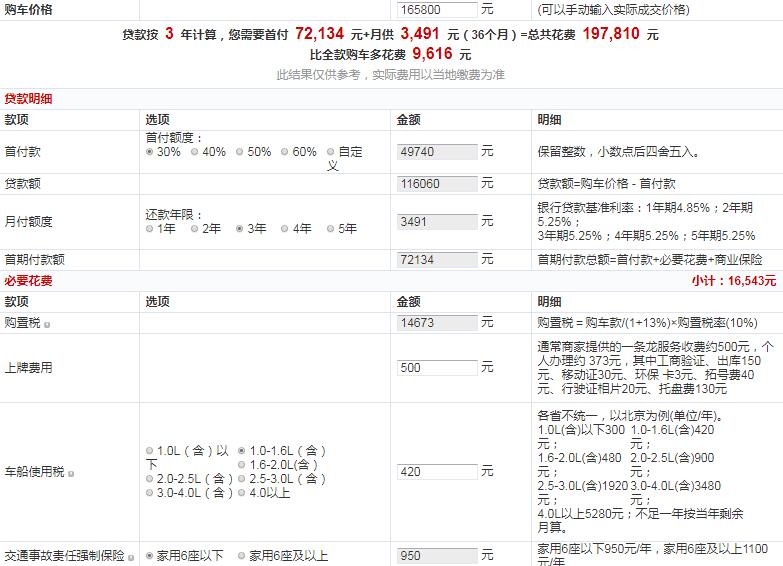The image size is (783, 566).
Task: Click the extra cost figure 9,616
Action: point(432,53)
